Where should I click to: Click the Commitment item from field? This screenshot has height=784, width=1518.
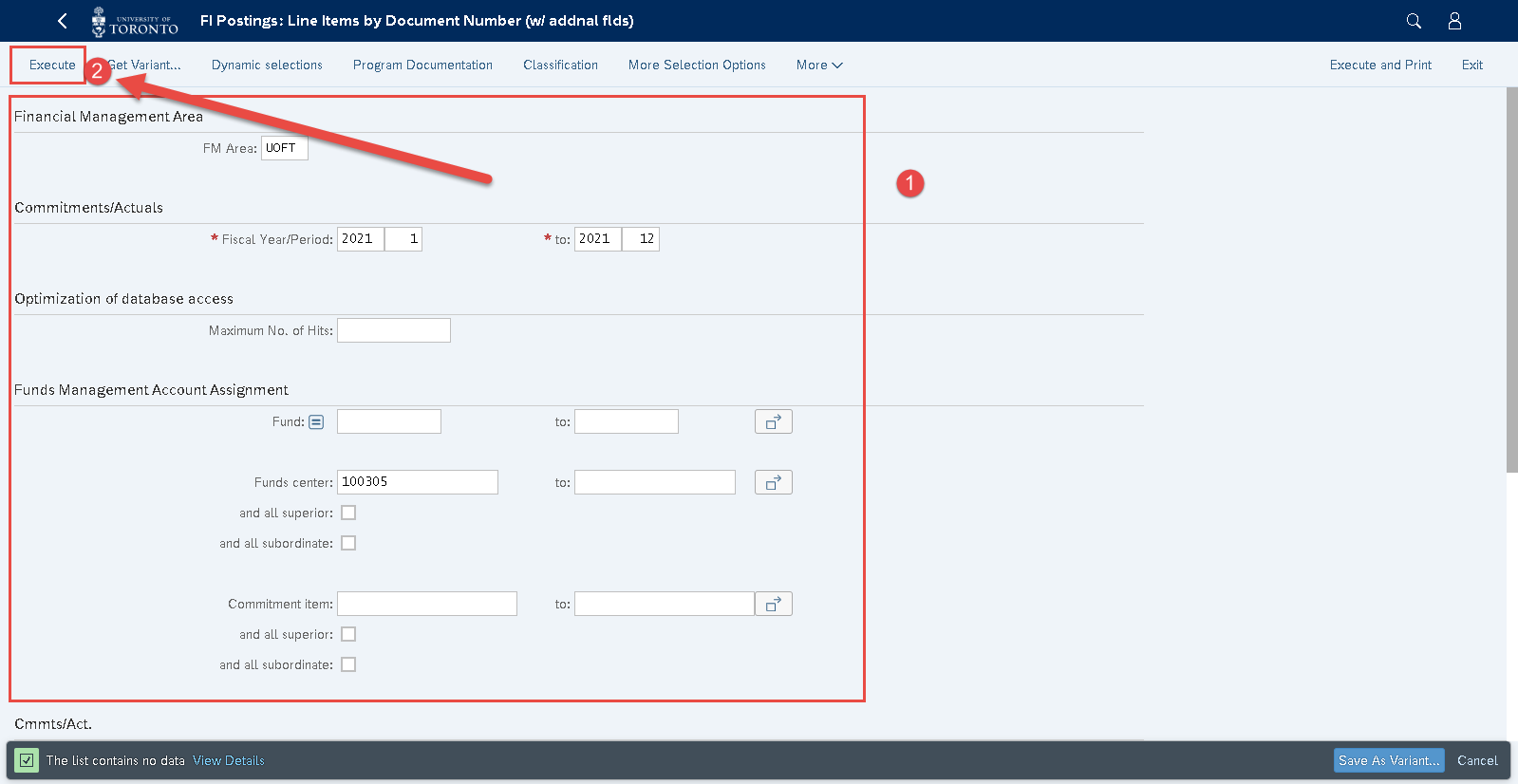pos(427,604)
